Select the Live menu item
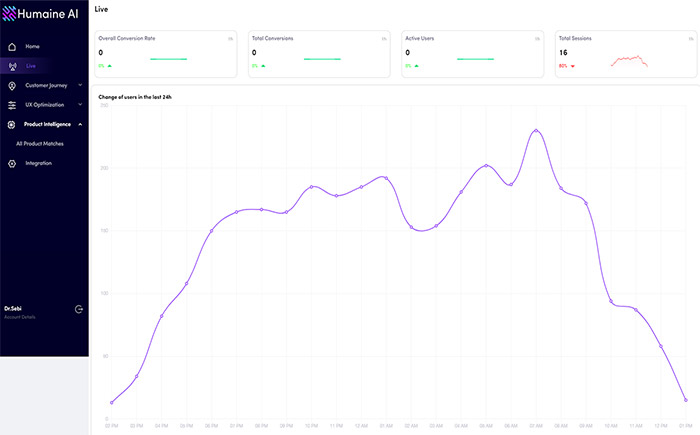Viewport: 700px width, 435px height. [31, 66]
